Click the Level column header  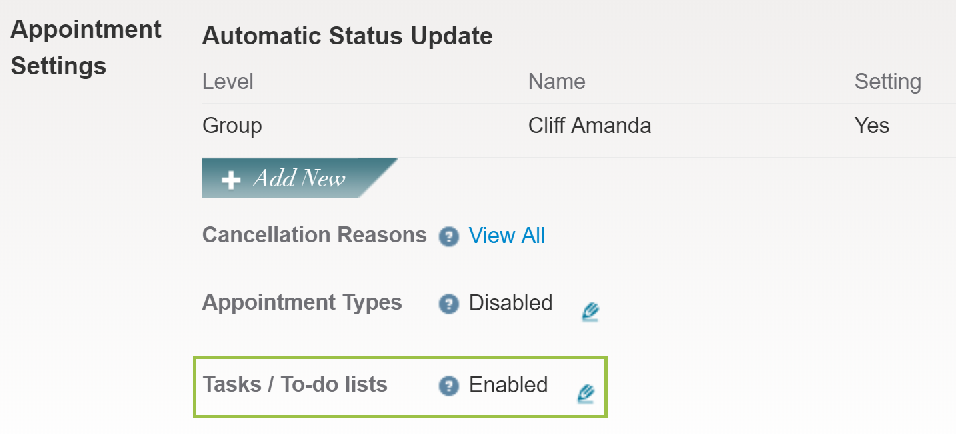[228, 82]
